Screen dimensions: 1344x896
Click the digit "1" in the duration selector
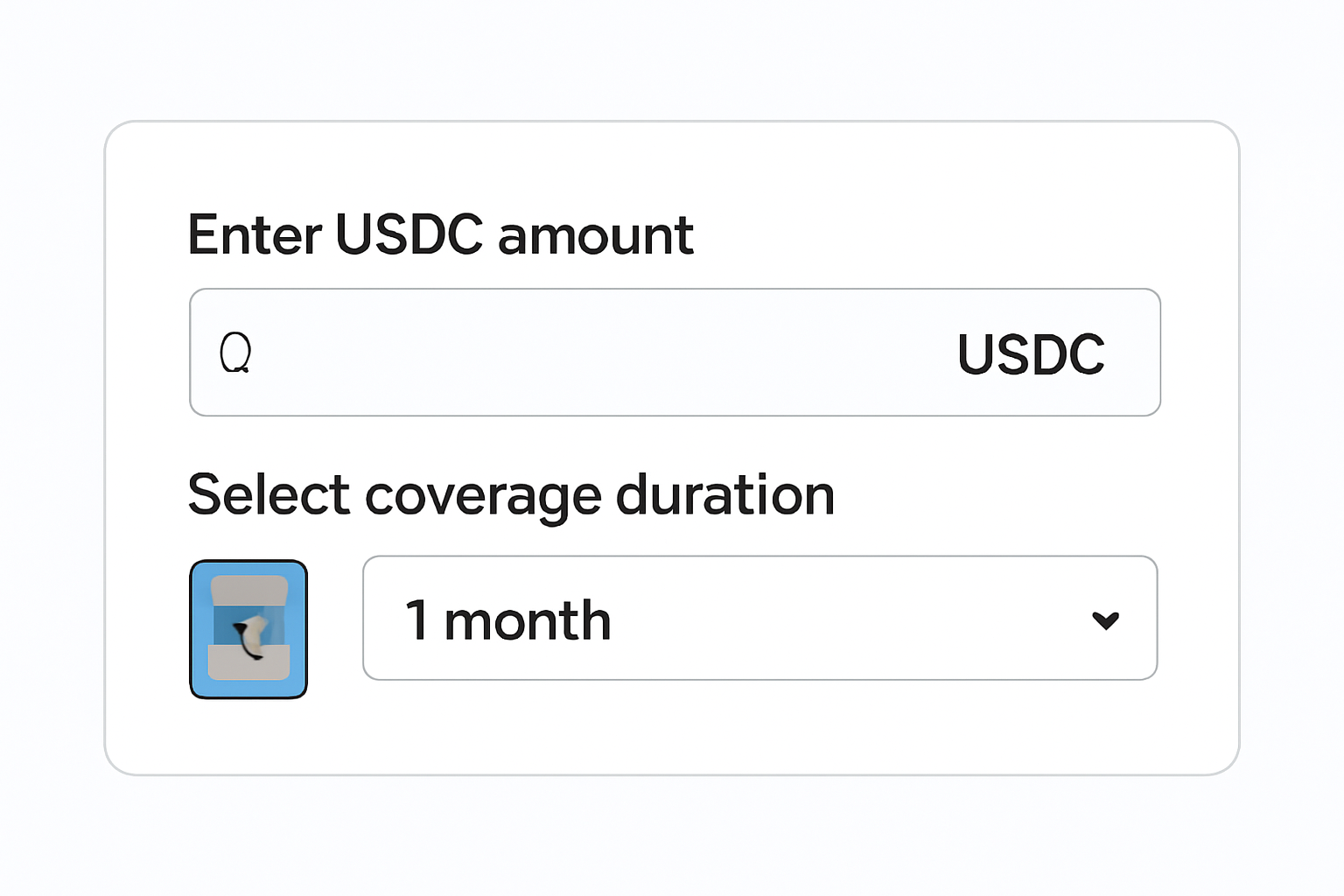pyautogui.click(x=416, y=620)
